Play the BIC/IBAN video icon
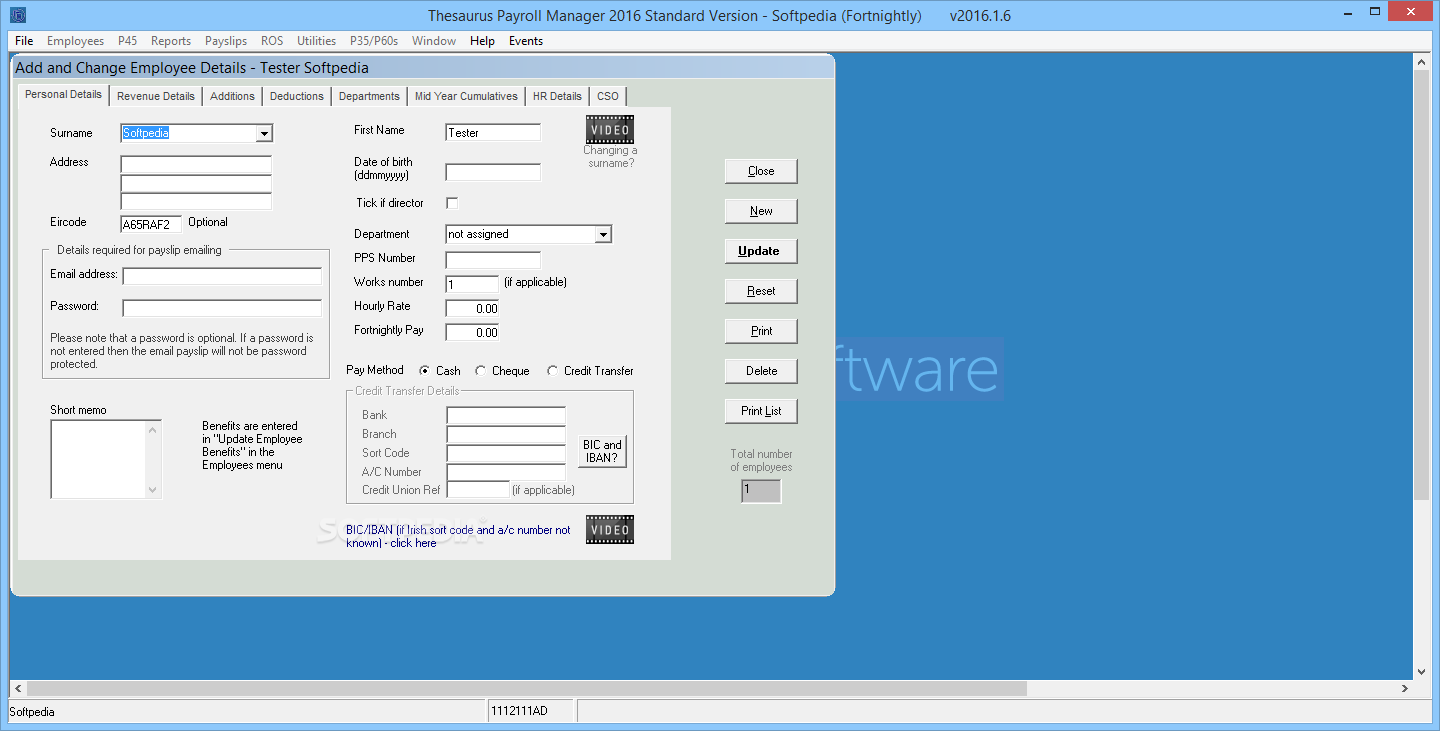The width and height of the screenshot is (1440, 731). click(x=610, y=530)
